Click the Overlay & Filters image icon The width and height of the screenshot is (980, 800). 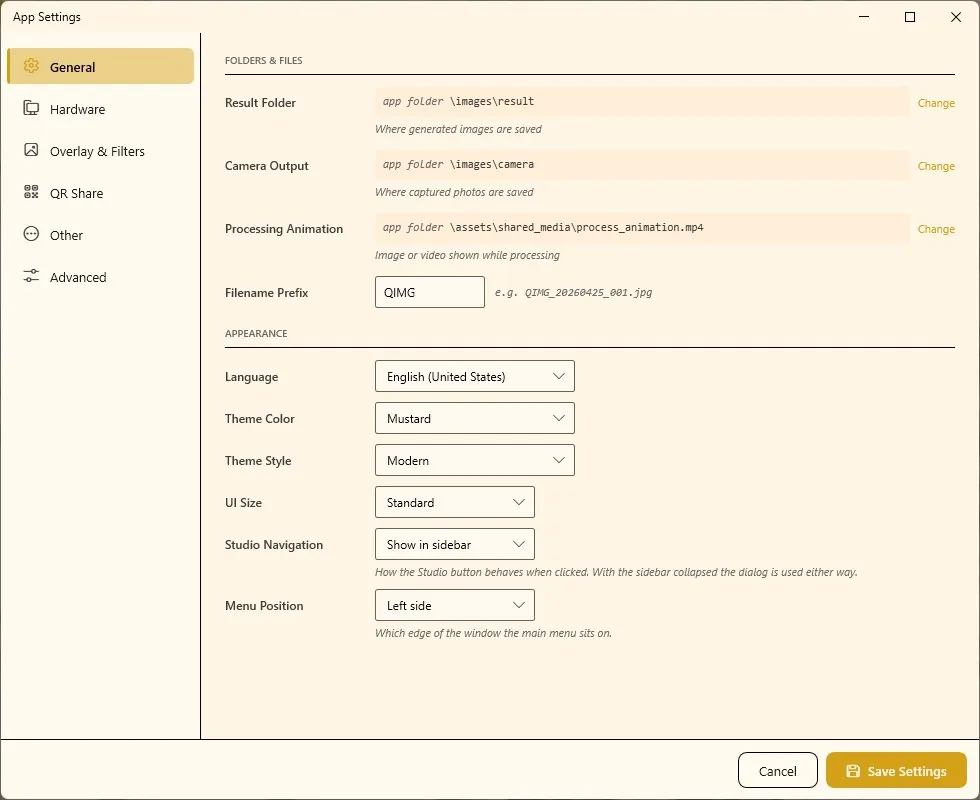(x=31, y=150)
